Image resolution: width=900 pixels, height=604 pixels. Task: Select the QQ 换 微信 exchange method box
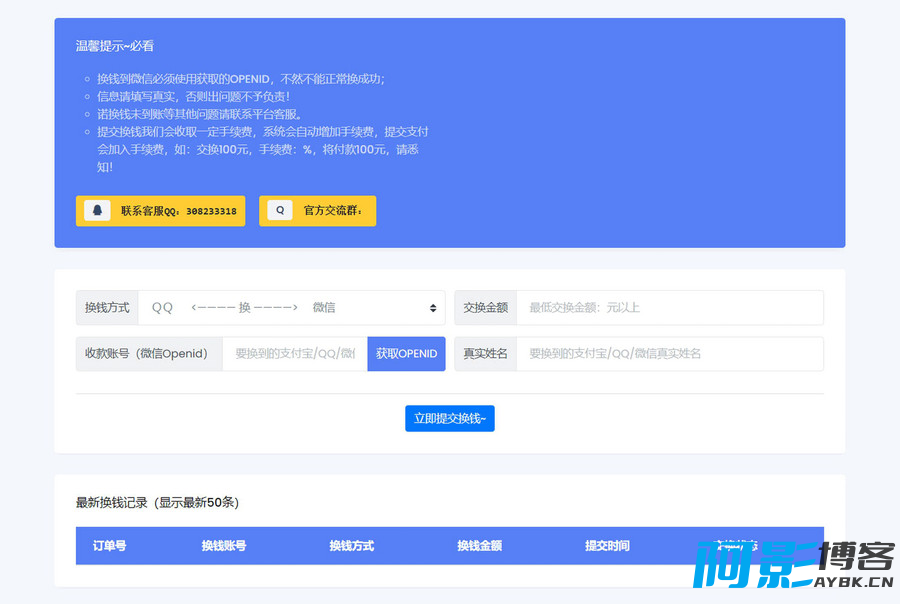tap(292, 308)
